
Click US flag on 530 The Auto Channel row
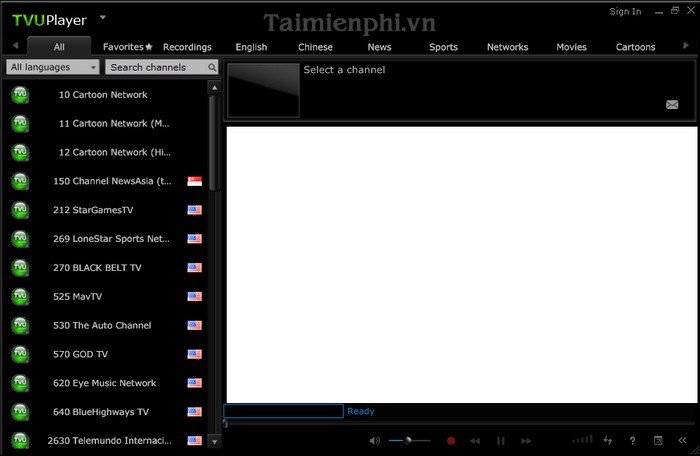[194, 325]
